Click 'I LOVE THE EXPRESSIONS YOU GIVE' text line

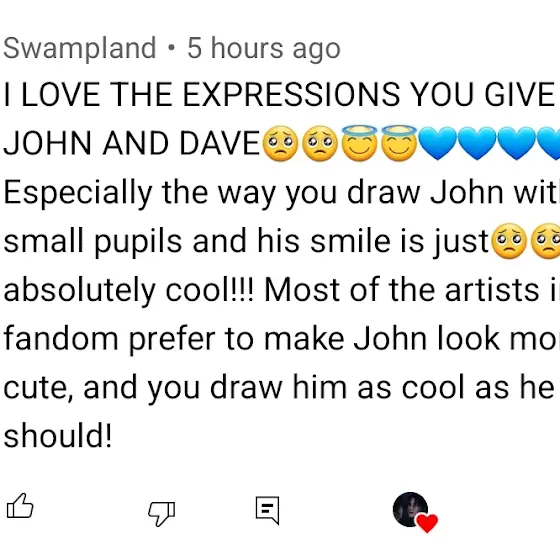[x=279, y=94]
